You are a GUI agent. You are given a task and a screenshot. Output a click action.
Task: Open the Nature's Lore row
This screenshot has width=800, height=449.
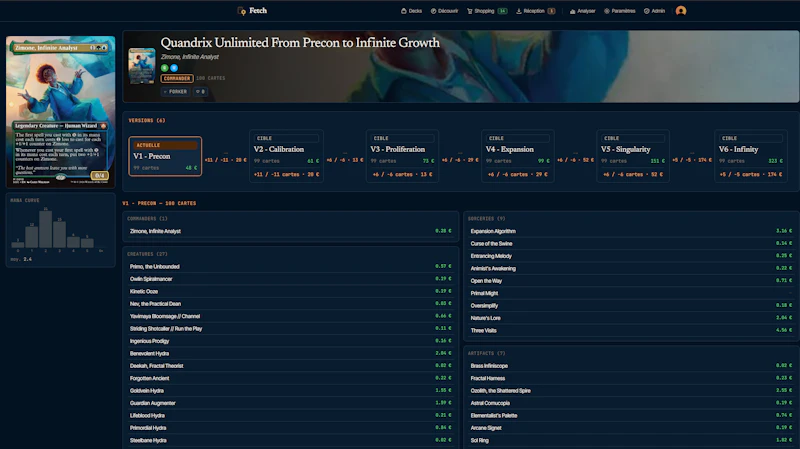click(x=631, y=318)
